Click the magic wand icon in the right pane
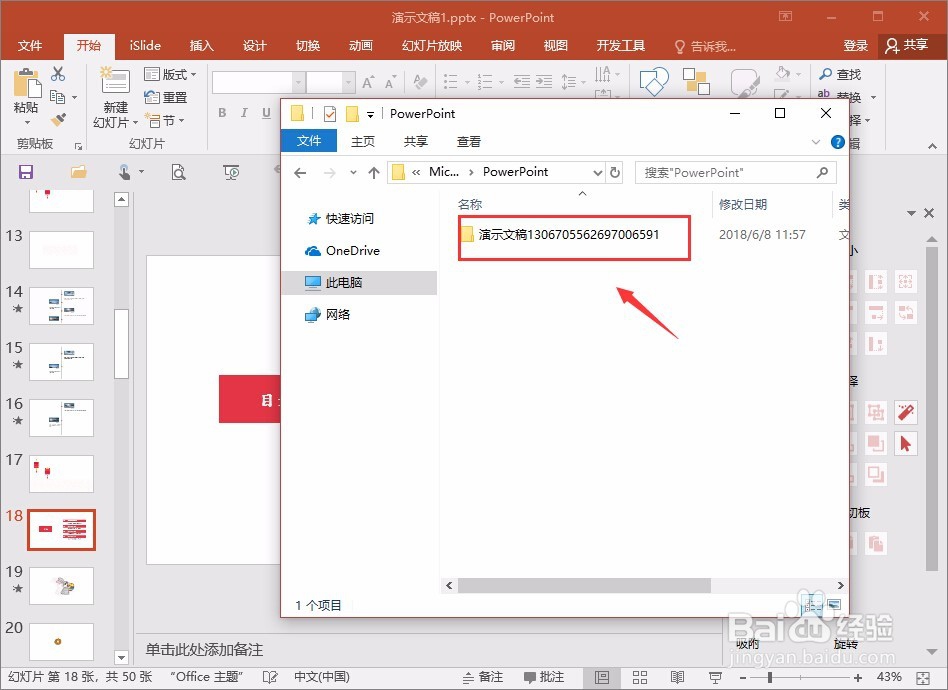 point(905,412)
